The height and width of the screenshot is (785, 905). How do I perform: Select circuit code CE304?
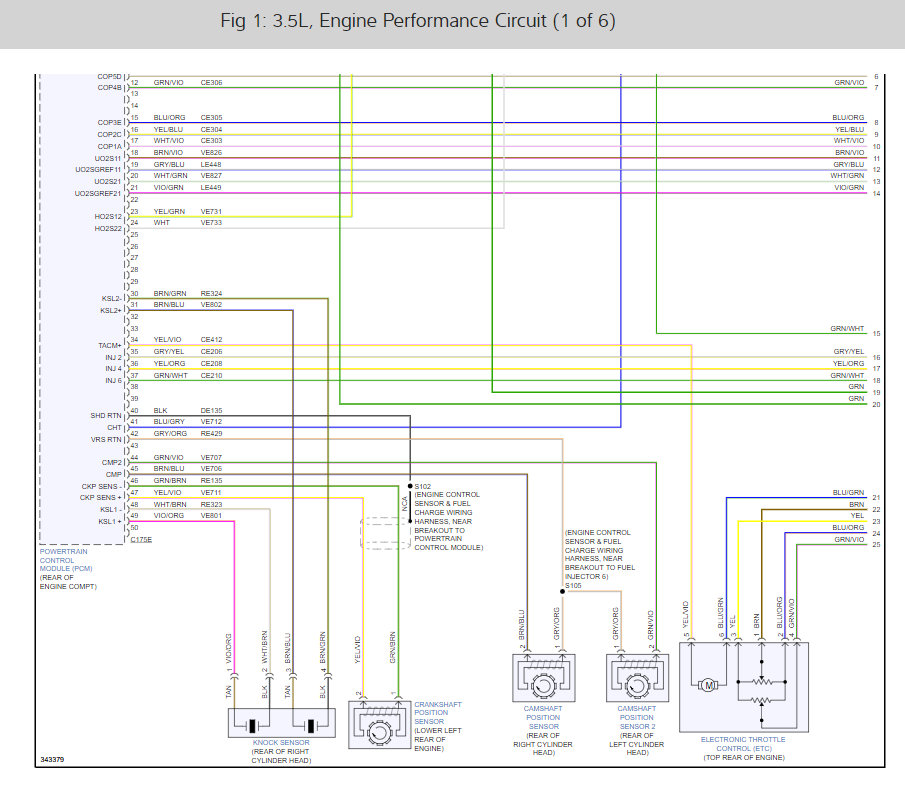[211, 129]
